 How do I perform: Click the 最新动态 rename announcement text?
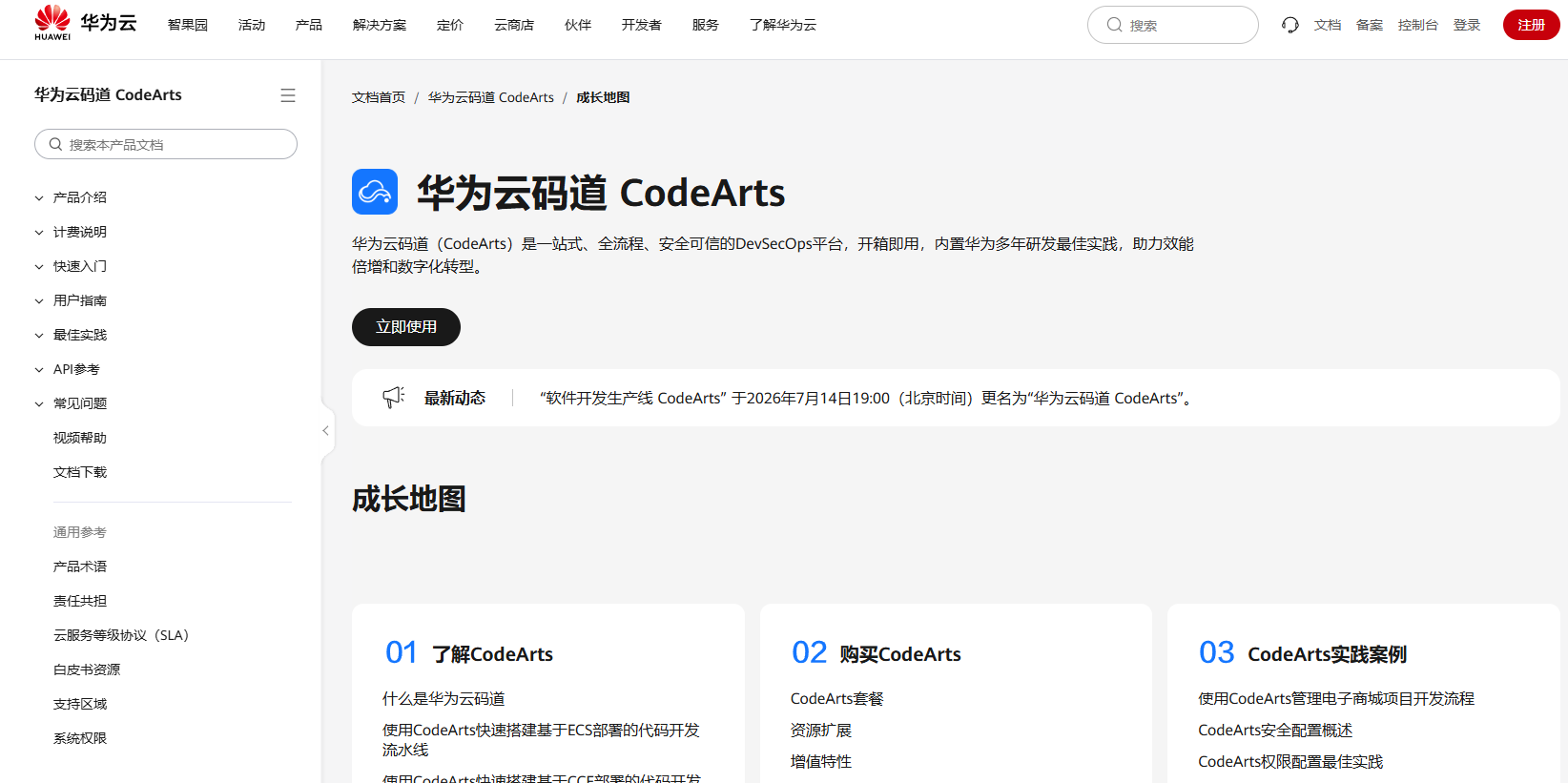point(868,398)
